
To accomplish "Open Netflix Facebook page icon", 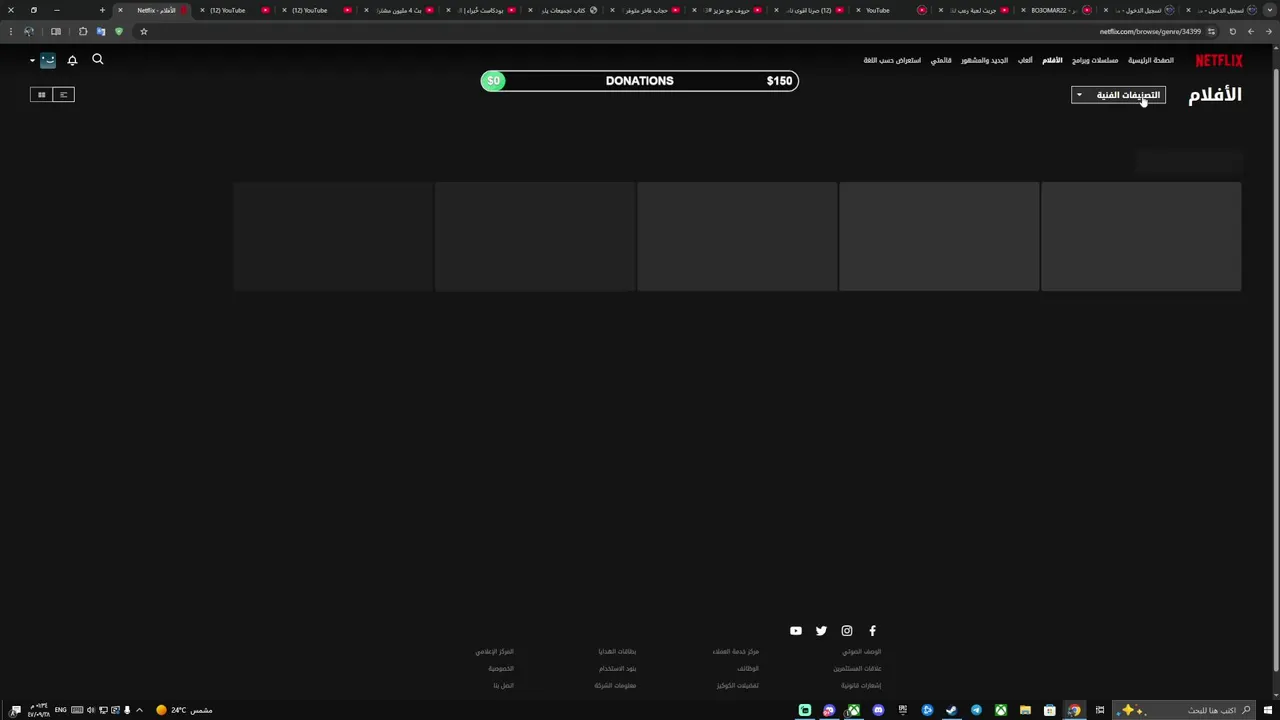I will [872, 631].
